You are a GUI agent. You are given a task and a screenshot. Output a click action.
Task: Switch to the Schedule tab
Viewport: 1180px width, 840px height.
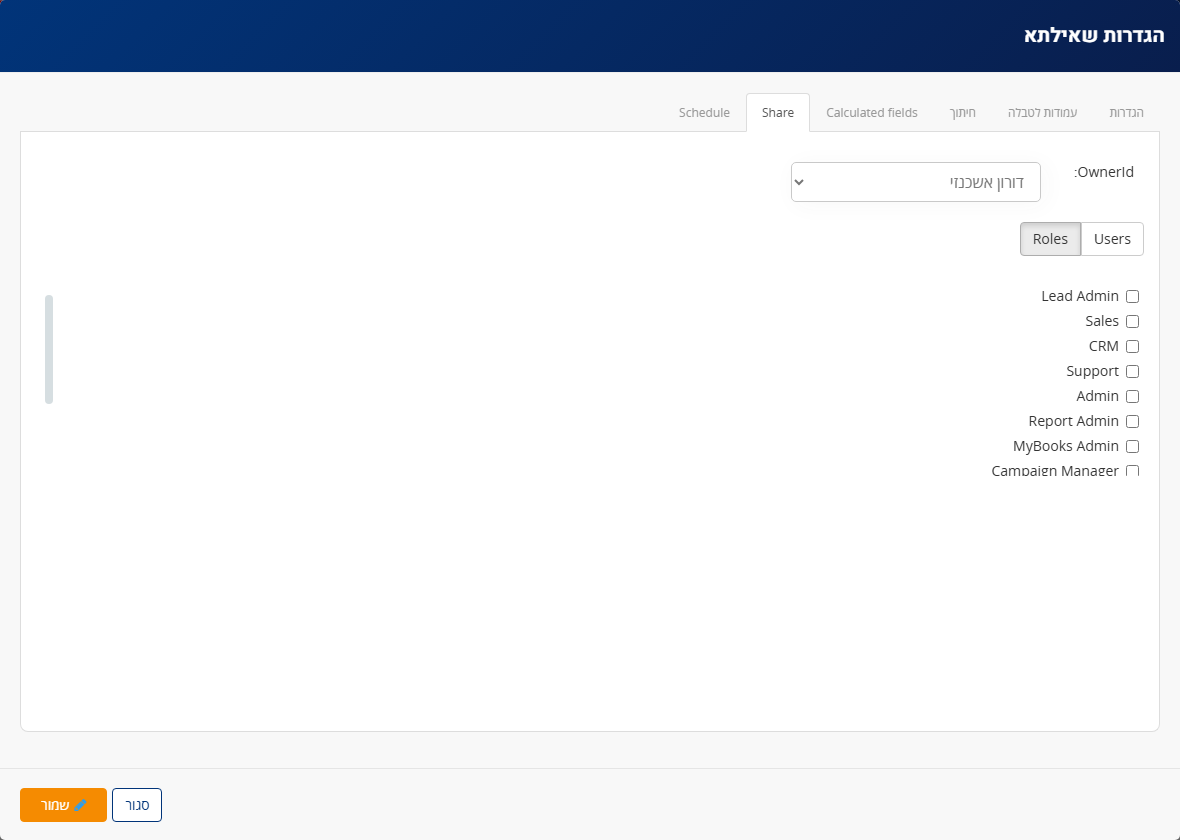pos(704,113)
